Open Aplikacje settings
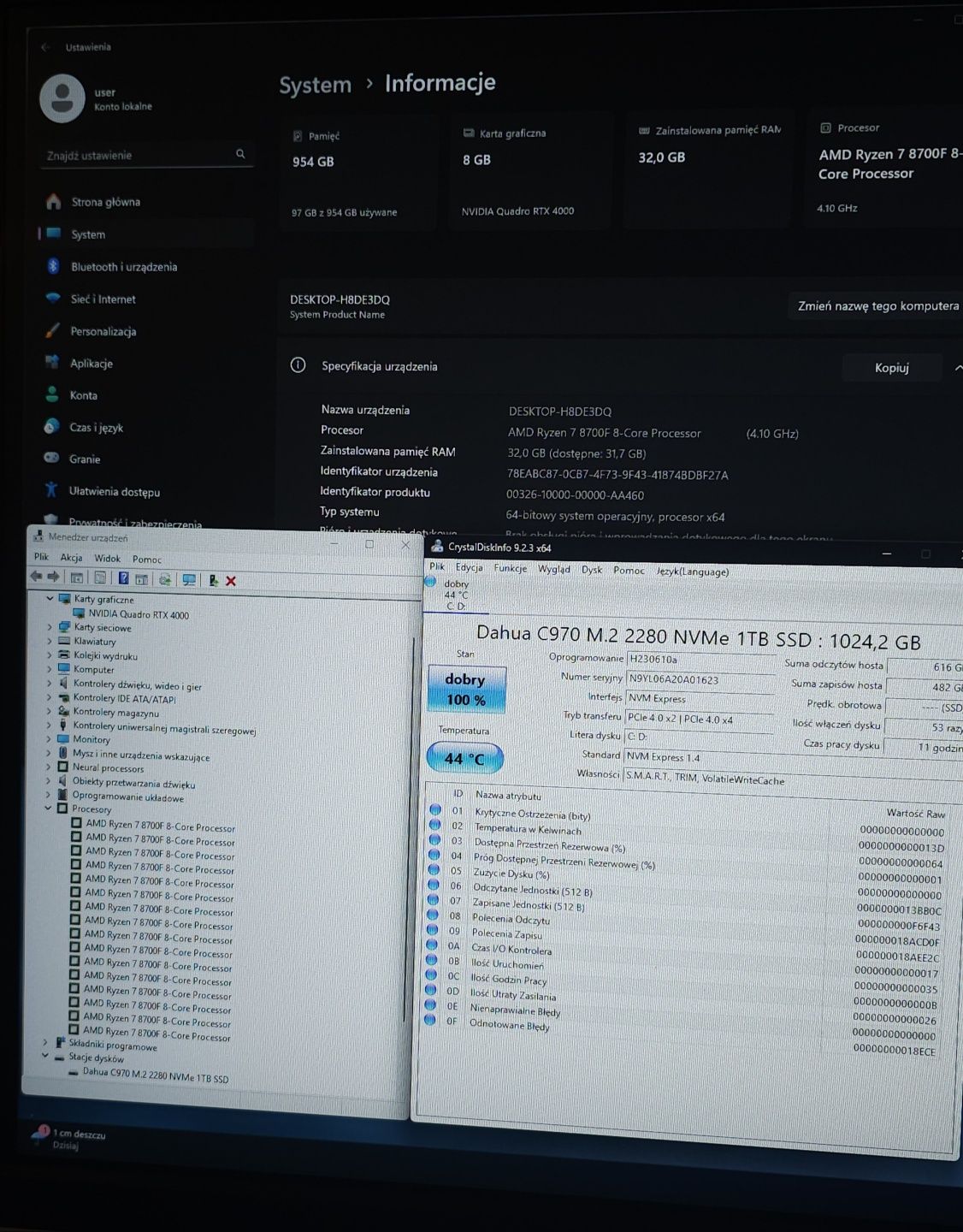Viewport: 963px width, 1232px height. click(x=91, y=364)
